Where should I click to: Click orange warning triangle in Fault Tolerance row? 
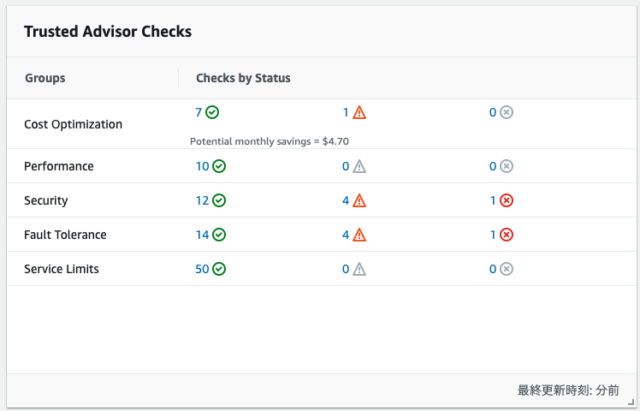click(359, 235)
